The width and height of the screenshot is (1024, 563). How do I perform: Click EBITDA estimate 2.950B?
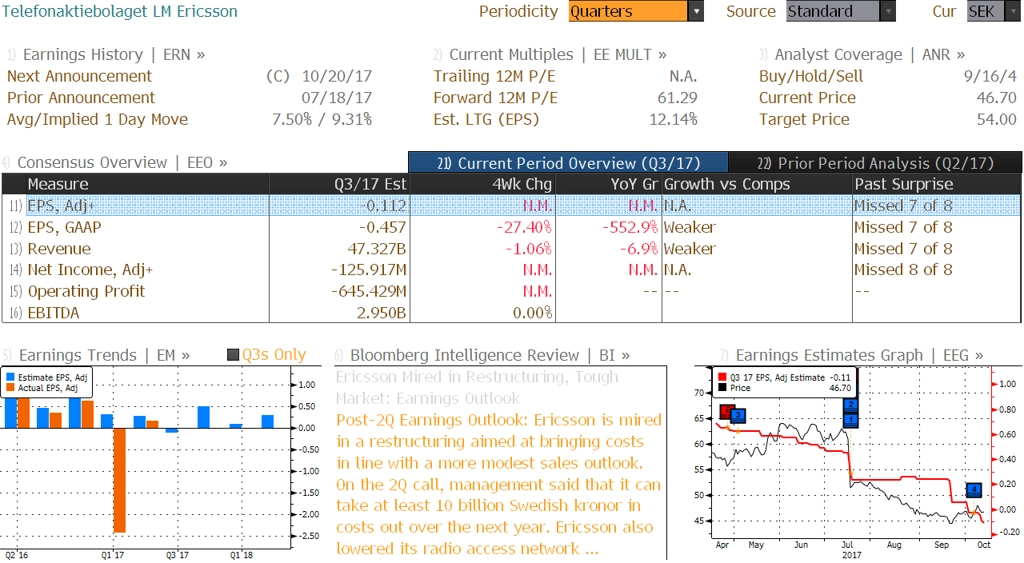coord(381,313)
